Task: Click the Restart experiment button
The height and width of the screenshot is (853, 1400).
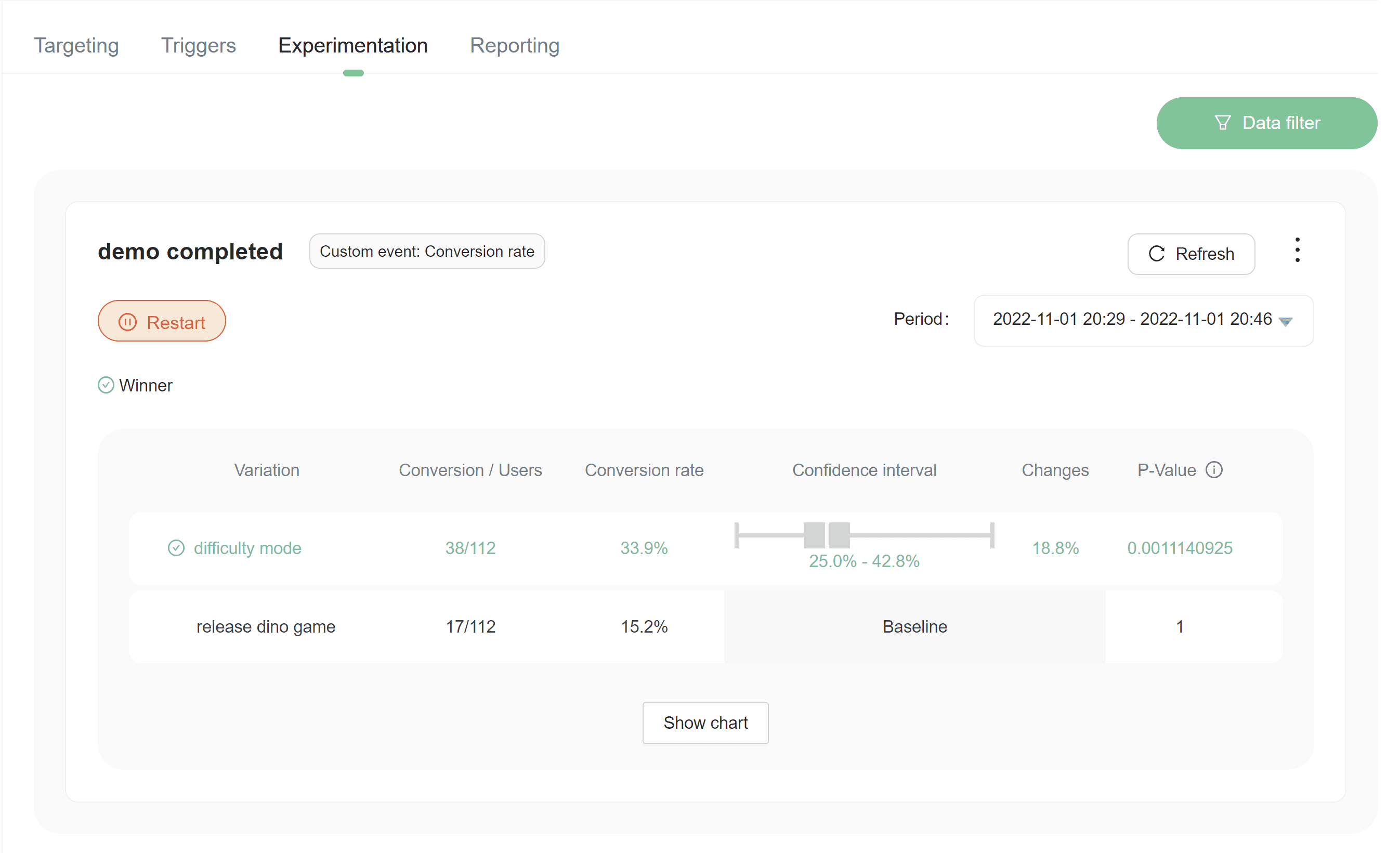Action: pyautogui.click(x=162, y=321)
